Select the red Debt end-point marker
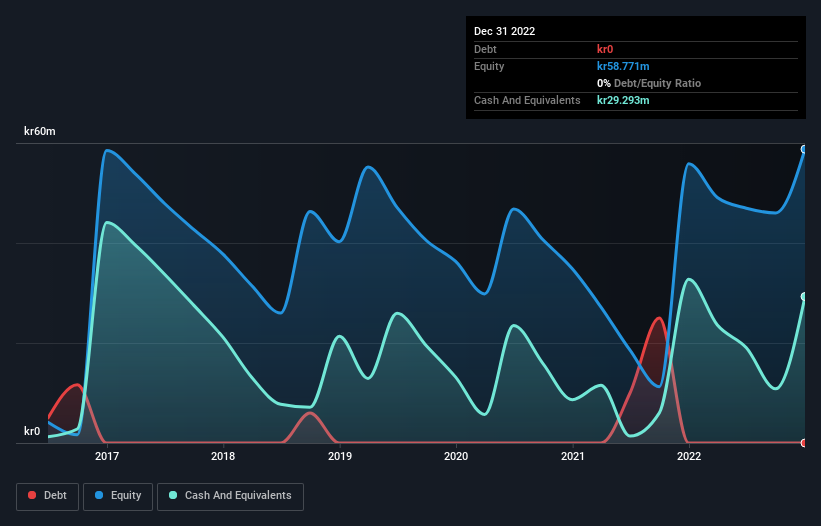This screenshot has width=821, height=526. (x=804, y=443)
